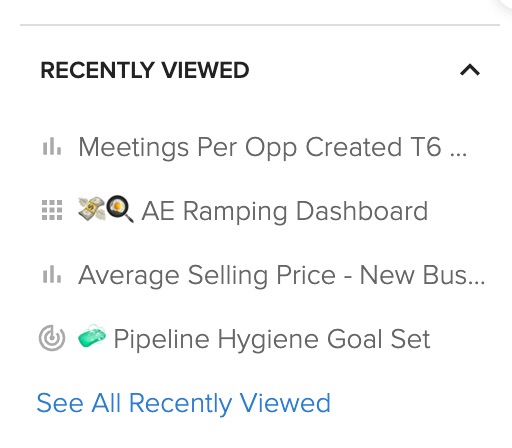Collapse the Recently Viewed section chevron
Screen dimensions: 512x448
470,70
